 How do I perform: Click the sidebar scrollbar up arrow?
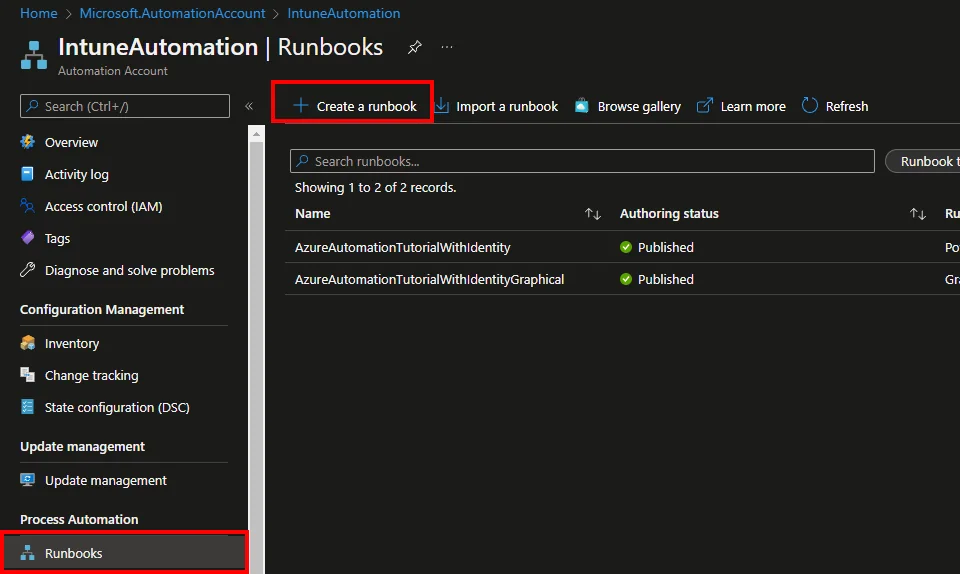coord(257,134)
